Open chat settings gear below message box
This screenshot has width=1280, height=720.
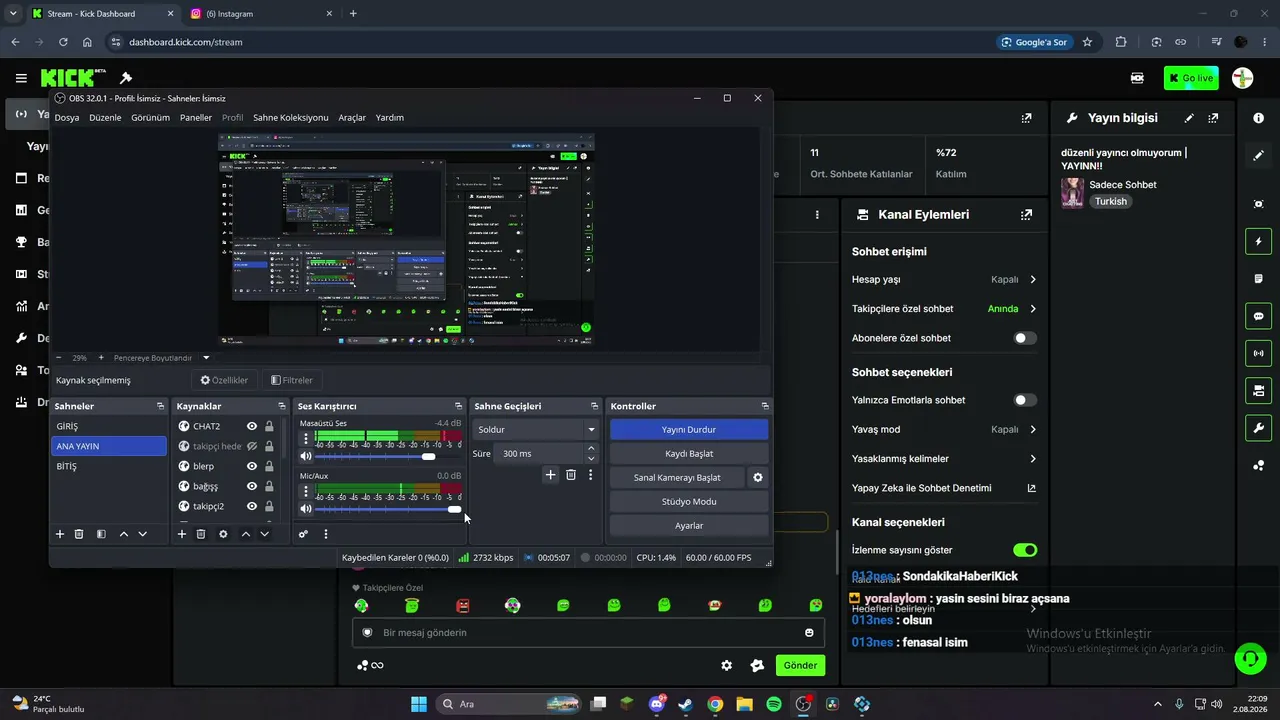point(727,665)
